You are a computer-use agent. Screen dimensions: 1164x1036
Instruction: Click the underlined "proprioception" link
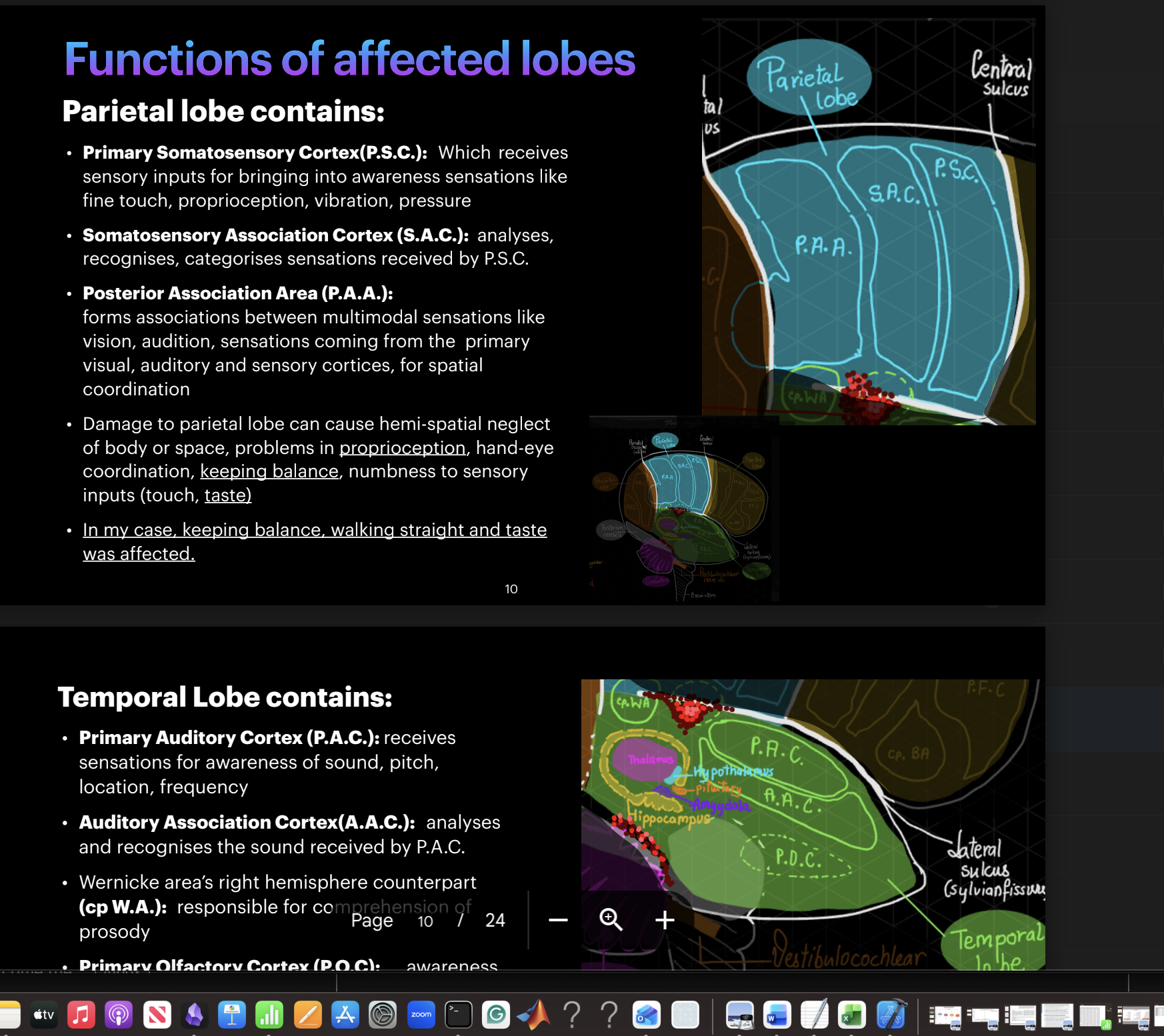[403, 448]
